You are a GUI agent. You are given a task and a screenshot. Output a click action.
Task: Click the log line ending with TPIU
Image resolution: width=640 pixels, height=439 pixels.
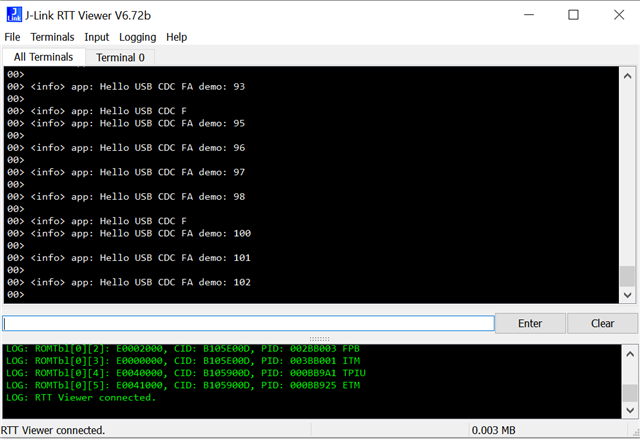[x=186, y=373]
